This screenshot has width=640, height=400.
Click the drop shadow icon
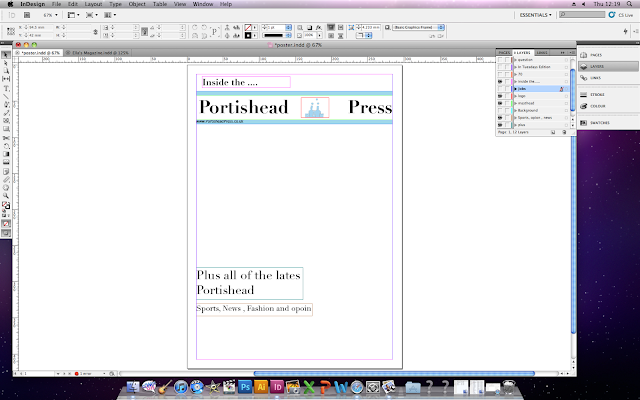[x=309, y=27]
